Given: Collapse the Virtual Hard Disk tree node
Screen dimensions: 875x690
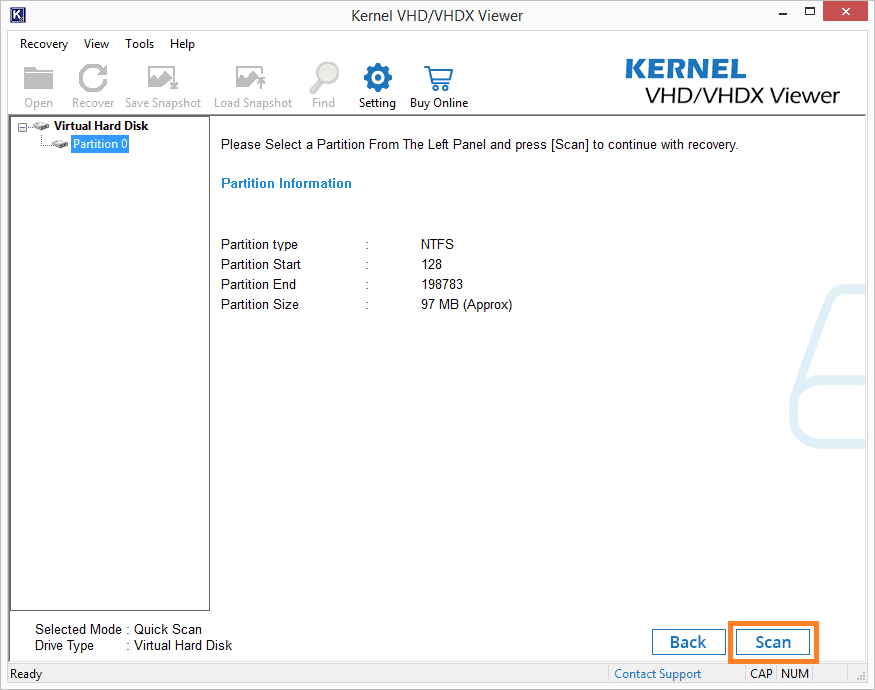Looking at the screenshot, I should [23, 127].
